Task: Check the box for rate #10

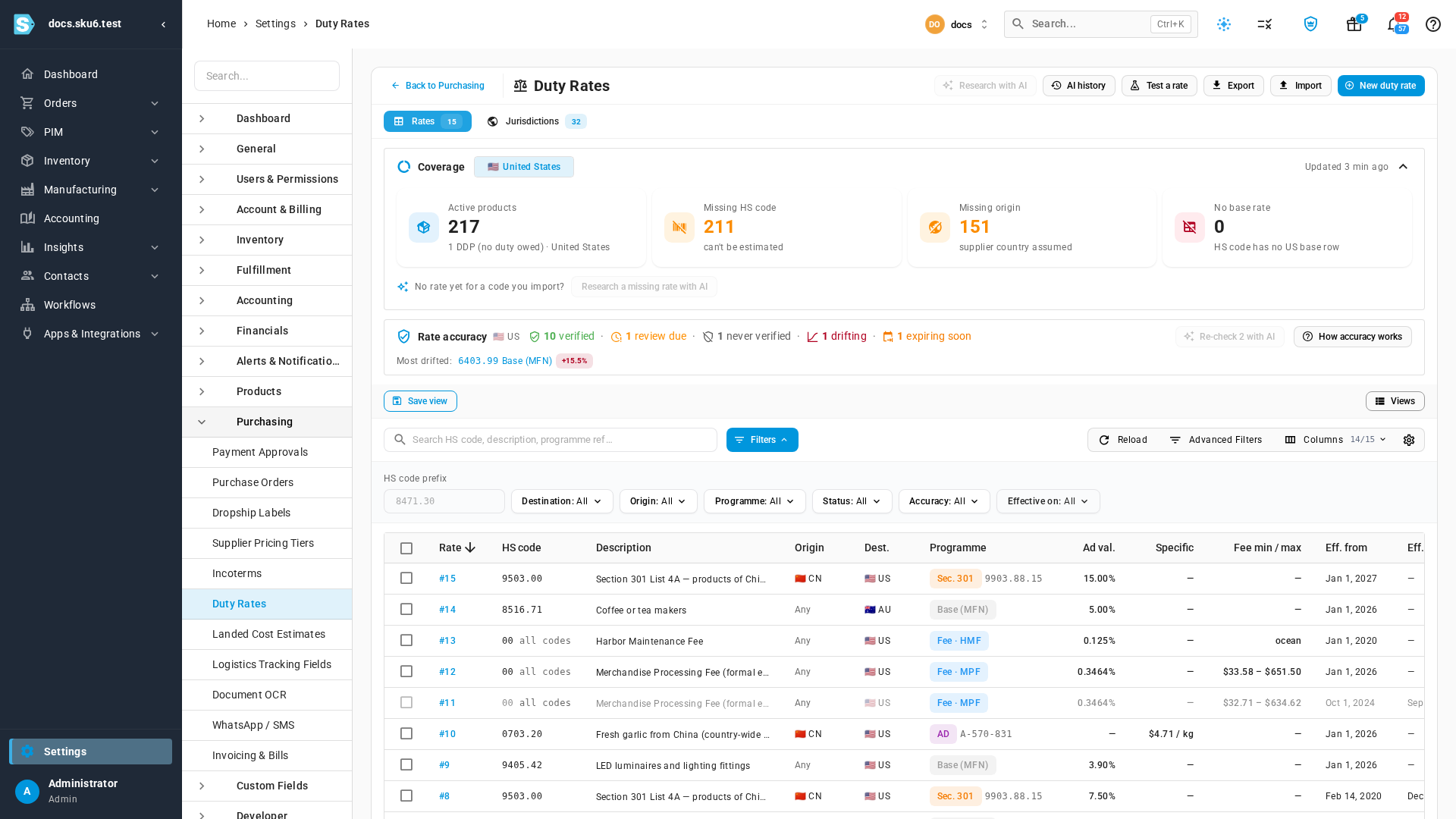Action: [406, 734]
